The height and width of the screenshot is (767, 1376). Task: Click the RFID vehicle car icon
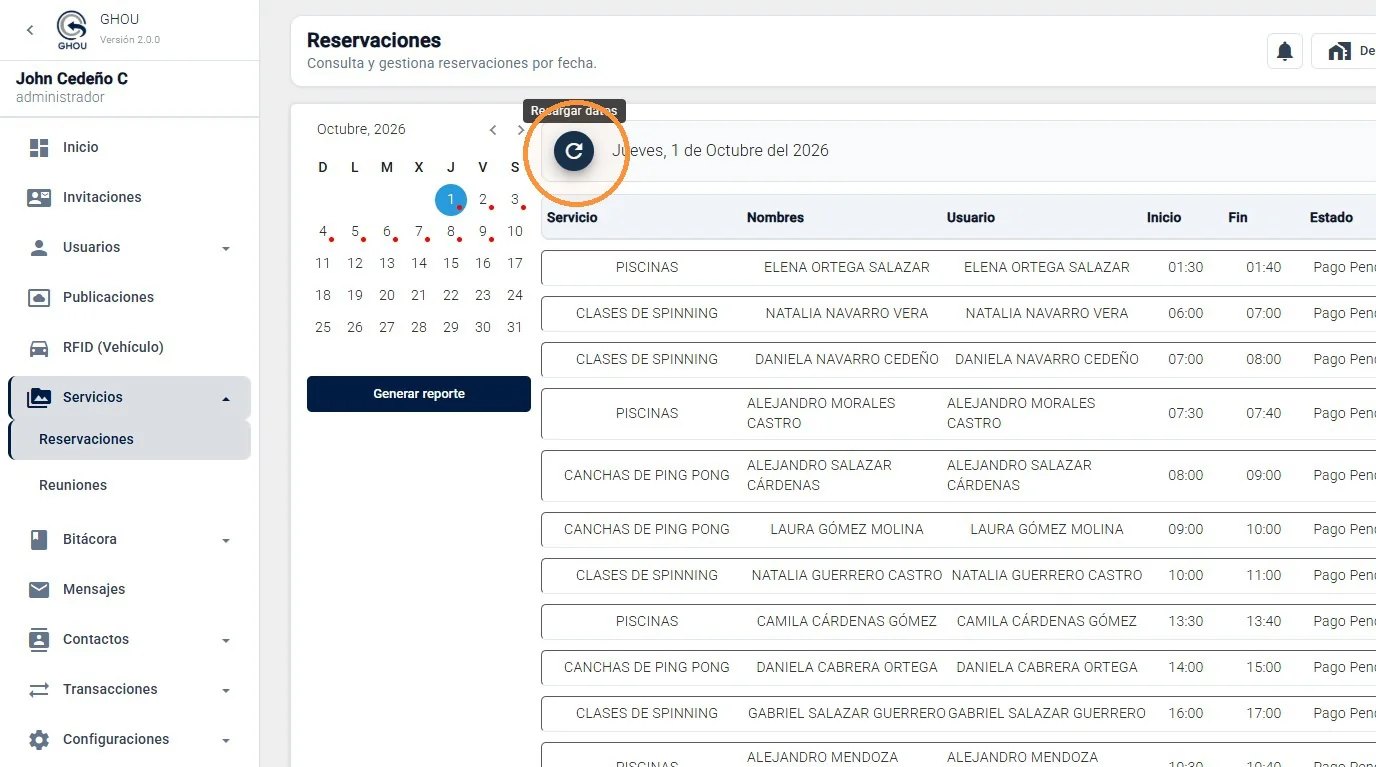(39, 348)
